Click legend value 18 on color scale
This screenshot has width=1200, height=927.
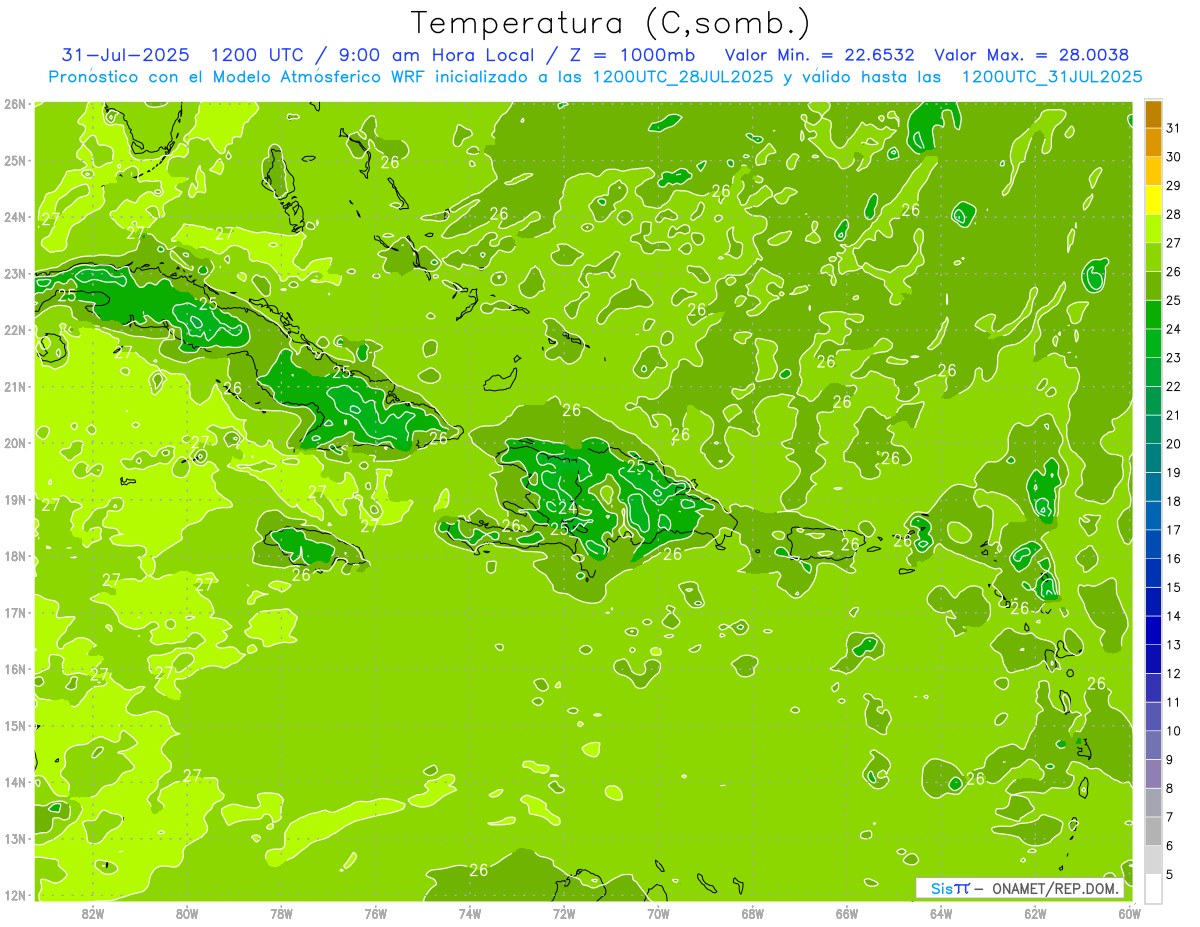[x=1173, y=501]
